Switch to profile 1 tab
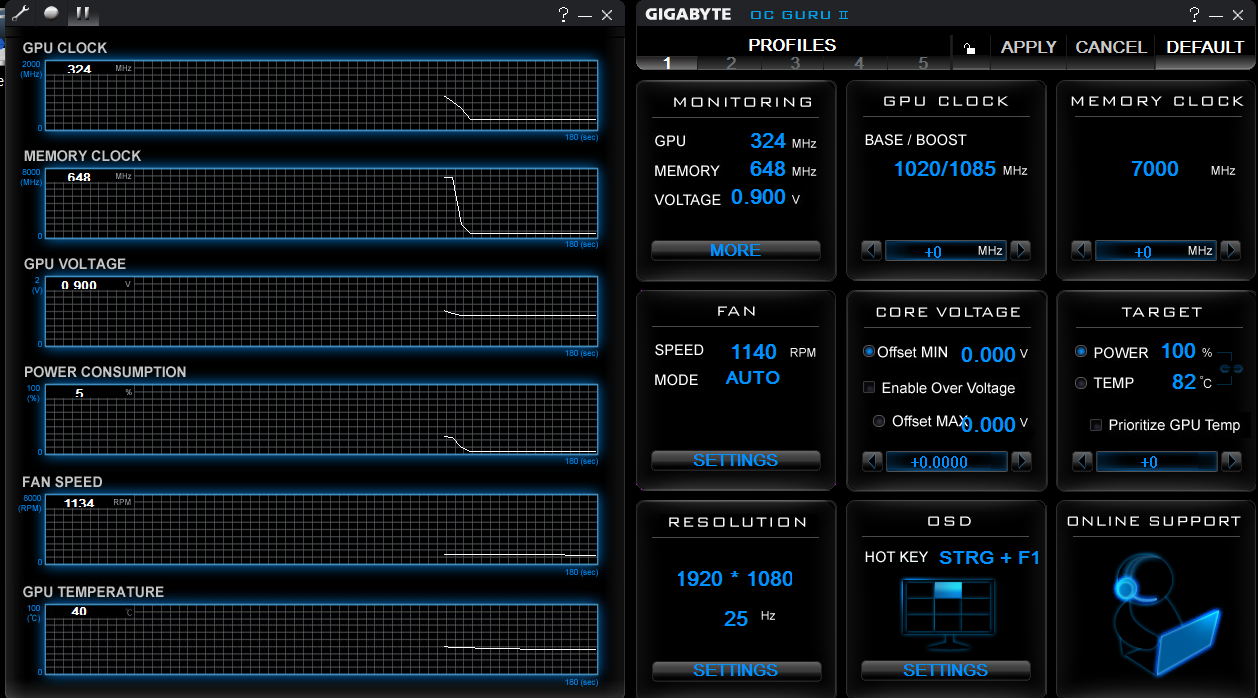The width and height of the screenshot is (1258, 698). coord(667,63)
